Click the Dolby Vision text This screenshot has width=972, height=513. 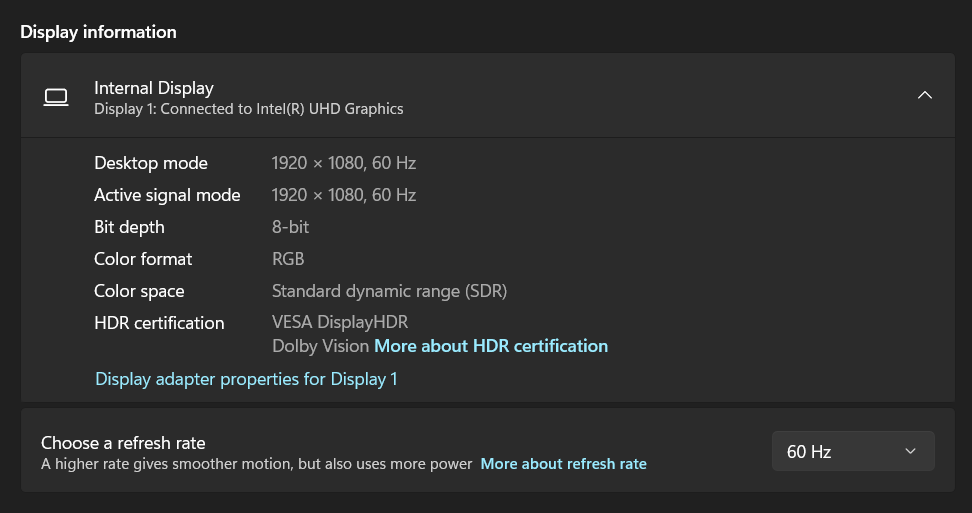coord(320,346)
